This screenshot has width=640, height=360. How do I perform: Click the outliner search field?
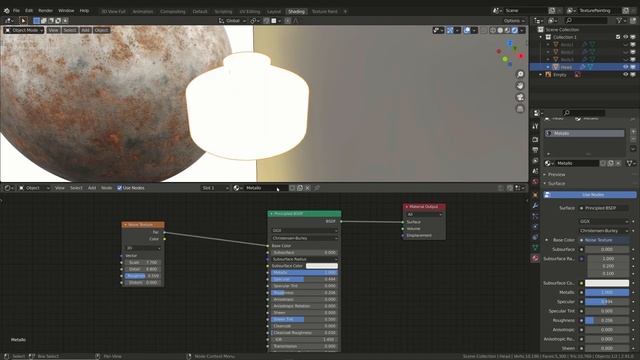tap(587, 20)
